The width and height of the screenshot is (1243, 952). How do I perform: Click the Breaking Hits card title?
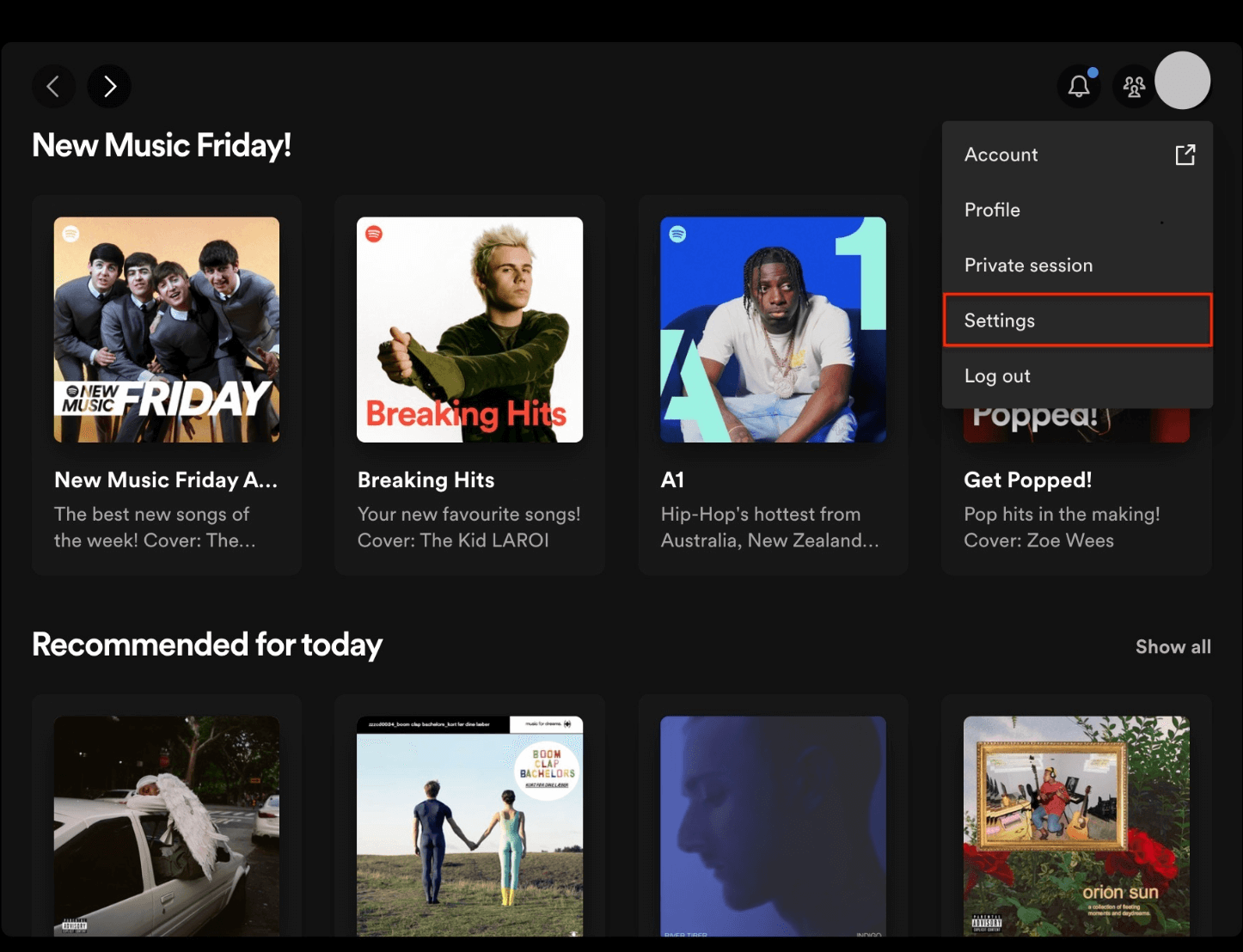click(x=426, y=479)
